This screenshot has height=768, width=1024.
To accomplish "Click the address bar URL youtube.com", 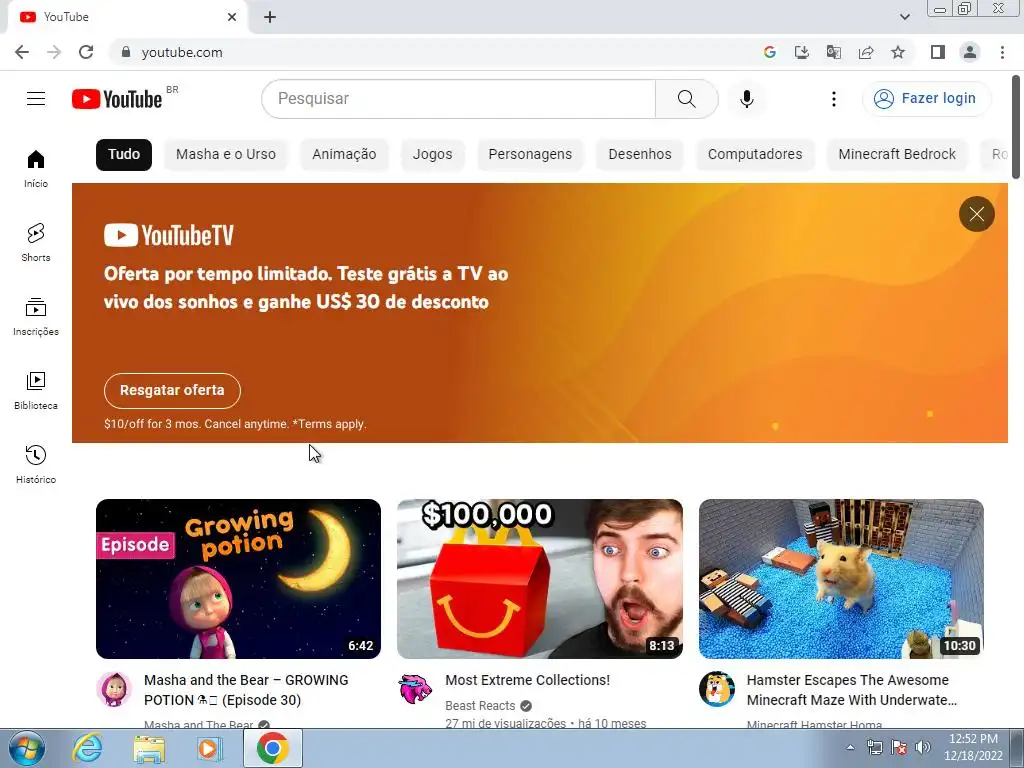I will coord(182,52).
